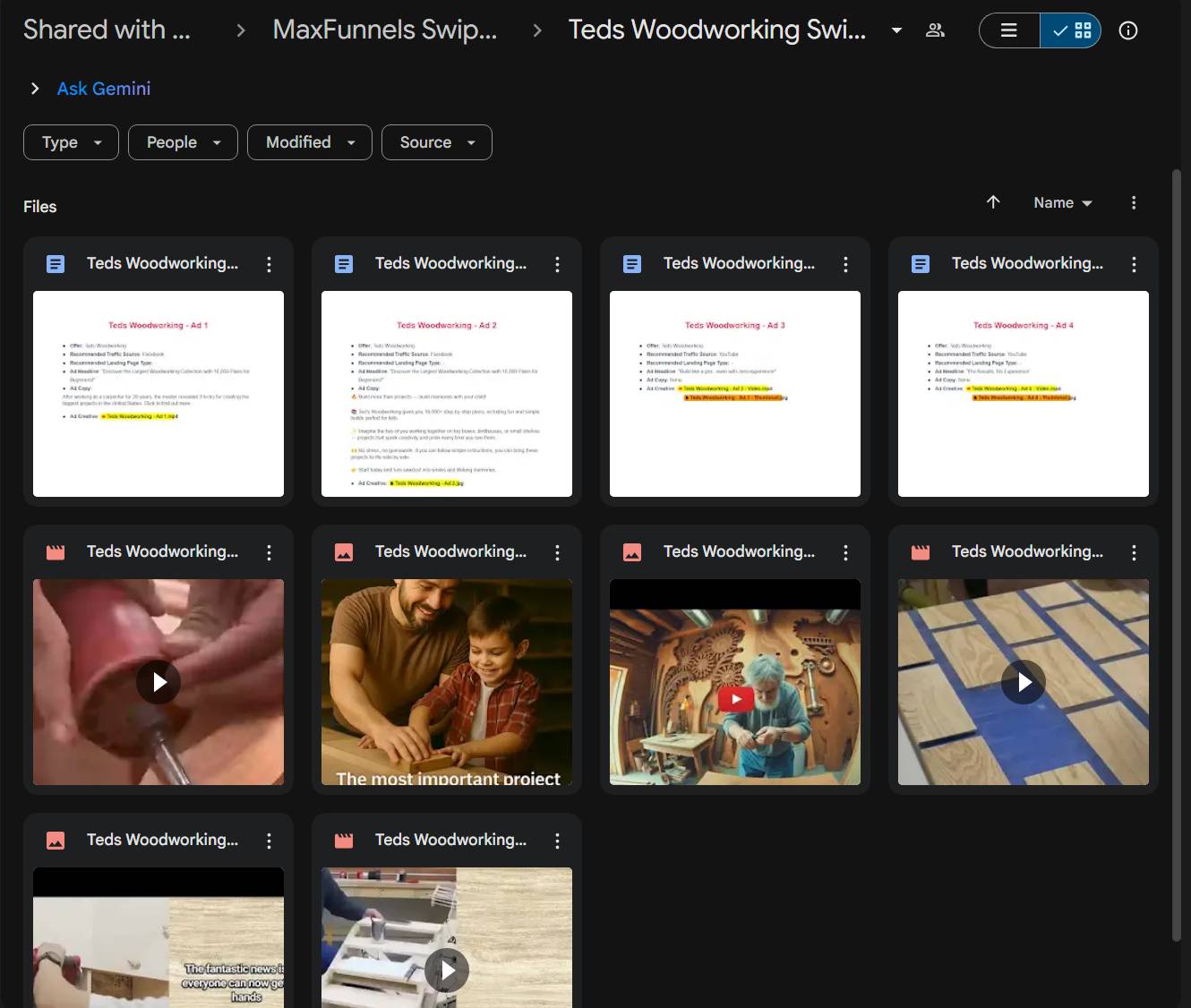Expand the Ask Gemini panel chevron
Viewport: 1191px width, 1008px height.
pos(35,89)
